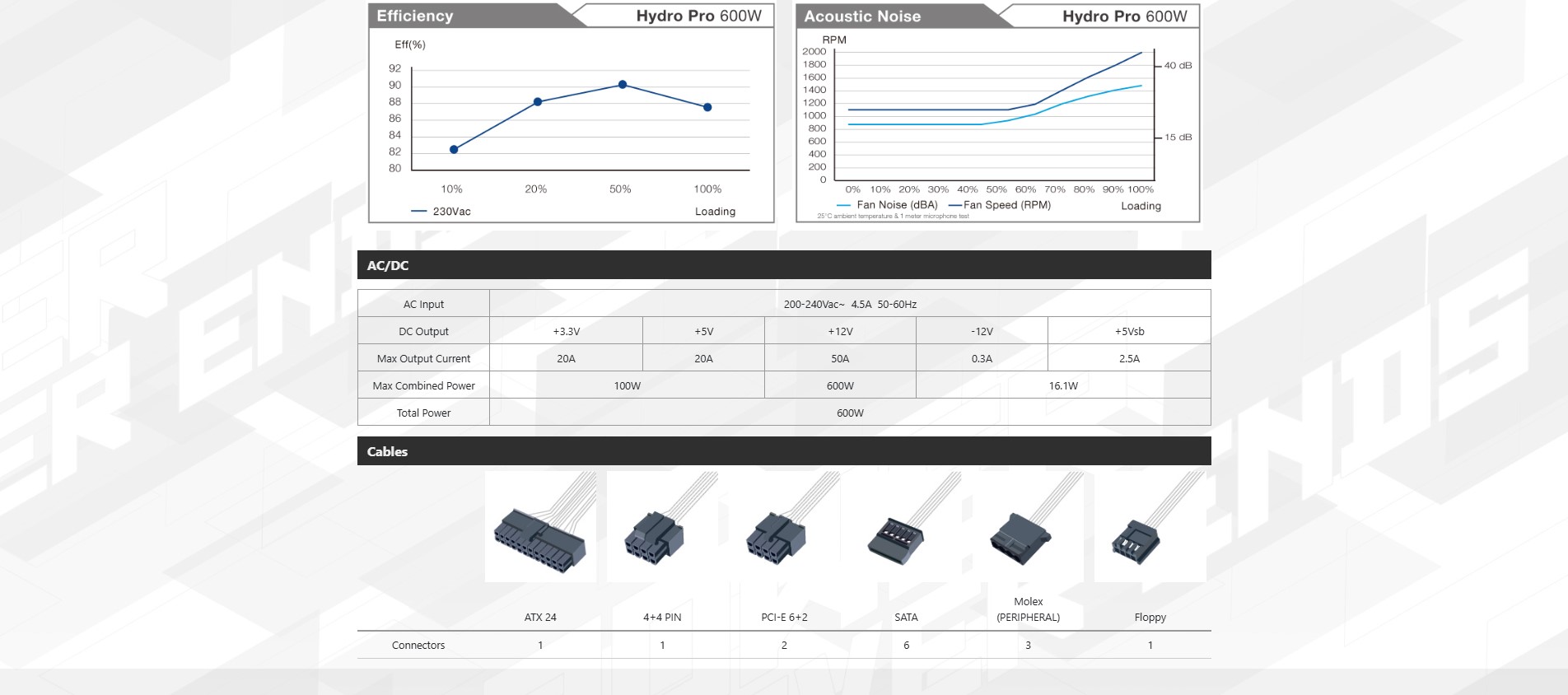Click the 20% loading efficiency data point
Screen dimensions: 1568x695
pyautogui.click(x=538, y=102)
